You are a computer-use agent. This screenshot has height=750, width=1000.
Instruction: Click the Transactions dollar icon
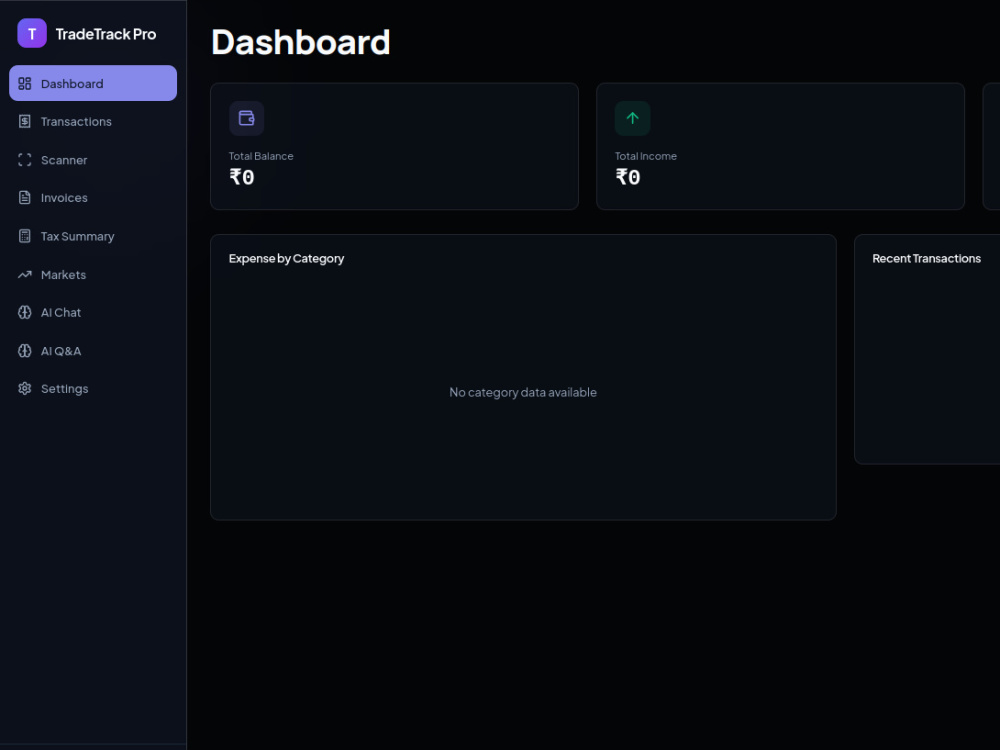[x=25, y=121]
